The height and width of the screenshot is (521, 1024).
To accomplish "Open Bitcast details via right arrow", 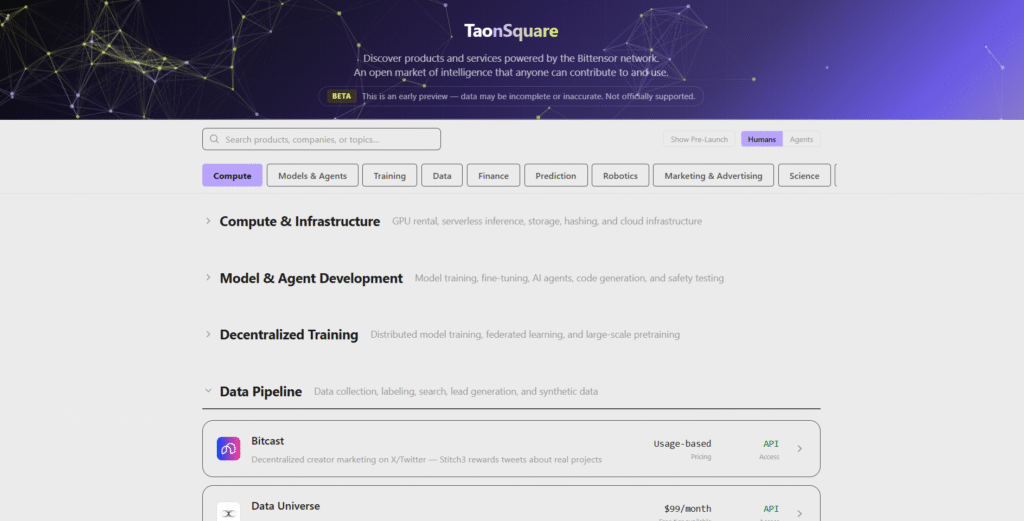I will click(x=799, y=449).
